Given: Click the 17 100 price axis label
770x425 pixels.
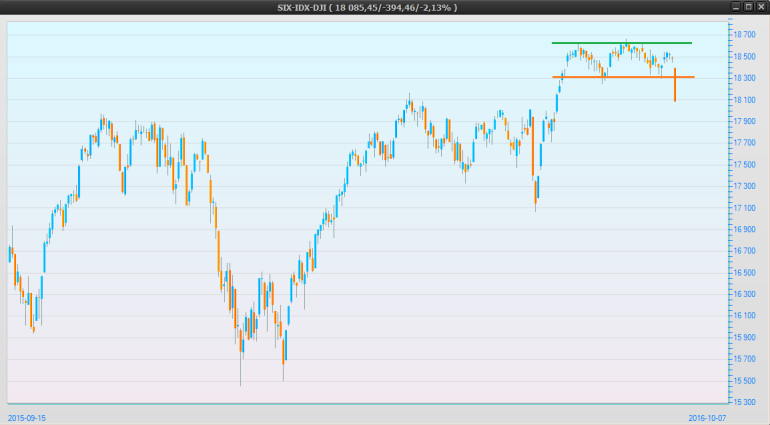Looking at the screenshot, I should [744, 208].
